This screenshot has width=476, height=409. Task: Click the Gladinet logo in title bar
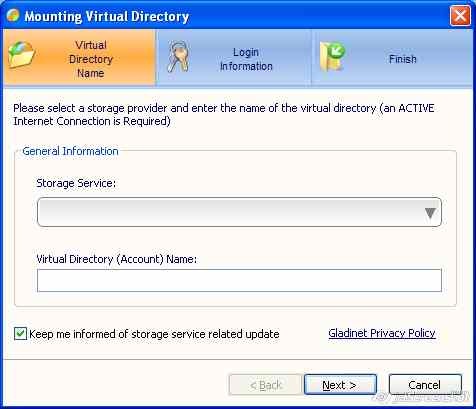(13, 15)
